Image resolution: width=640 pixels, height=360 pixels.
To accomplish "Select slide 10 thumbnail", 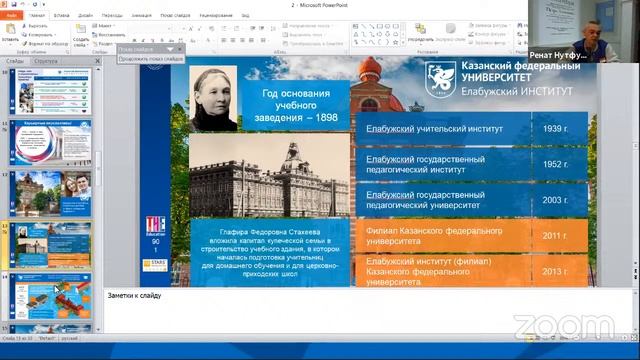I will [50, 91].
